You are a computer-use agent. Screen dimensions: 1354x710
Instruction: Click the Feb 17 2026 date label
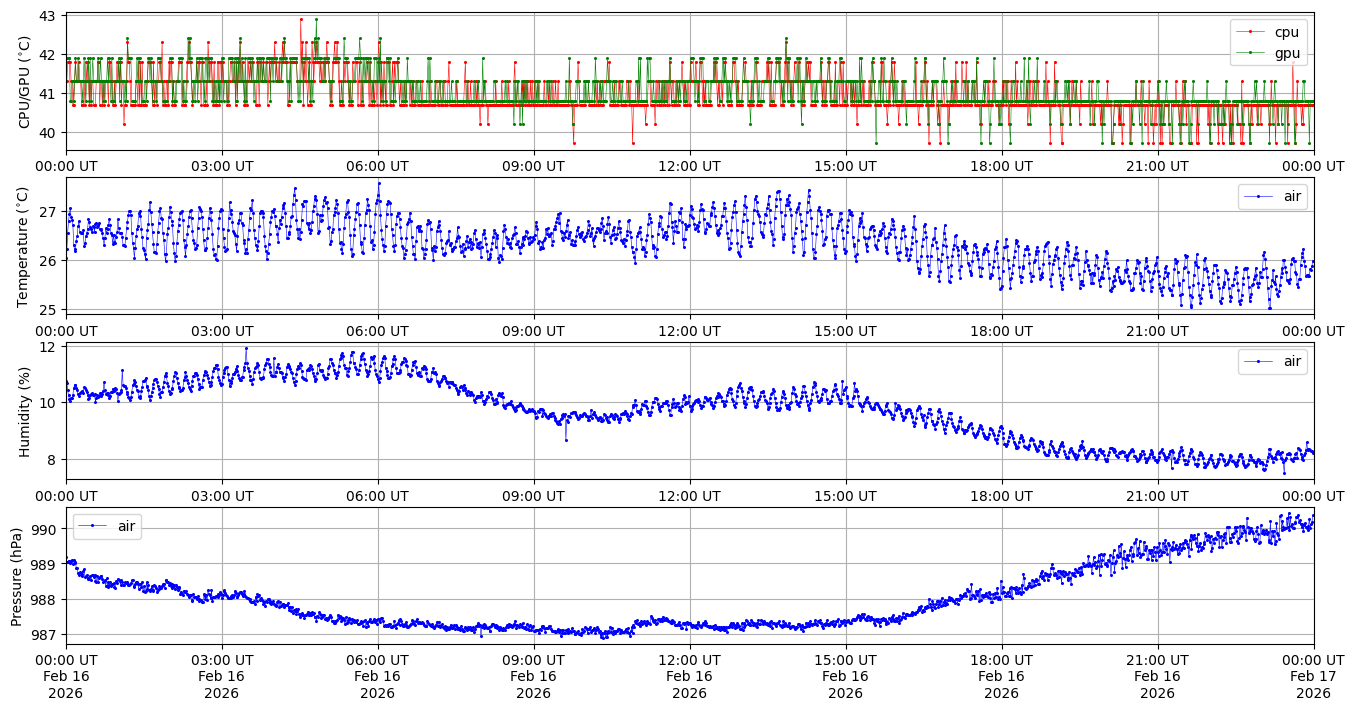(1313, 676)
